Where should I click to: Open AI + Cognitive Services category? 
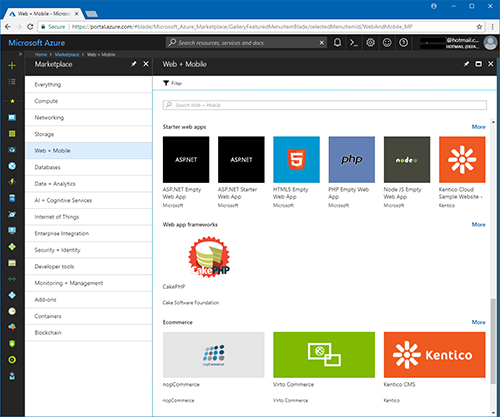89,200
